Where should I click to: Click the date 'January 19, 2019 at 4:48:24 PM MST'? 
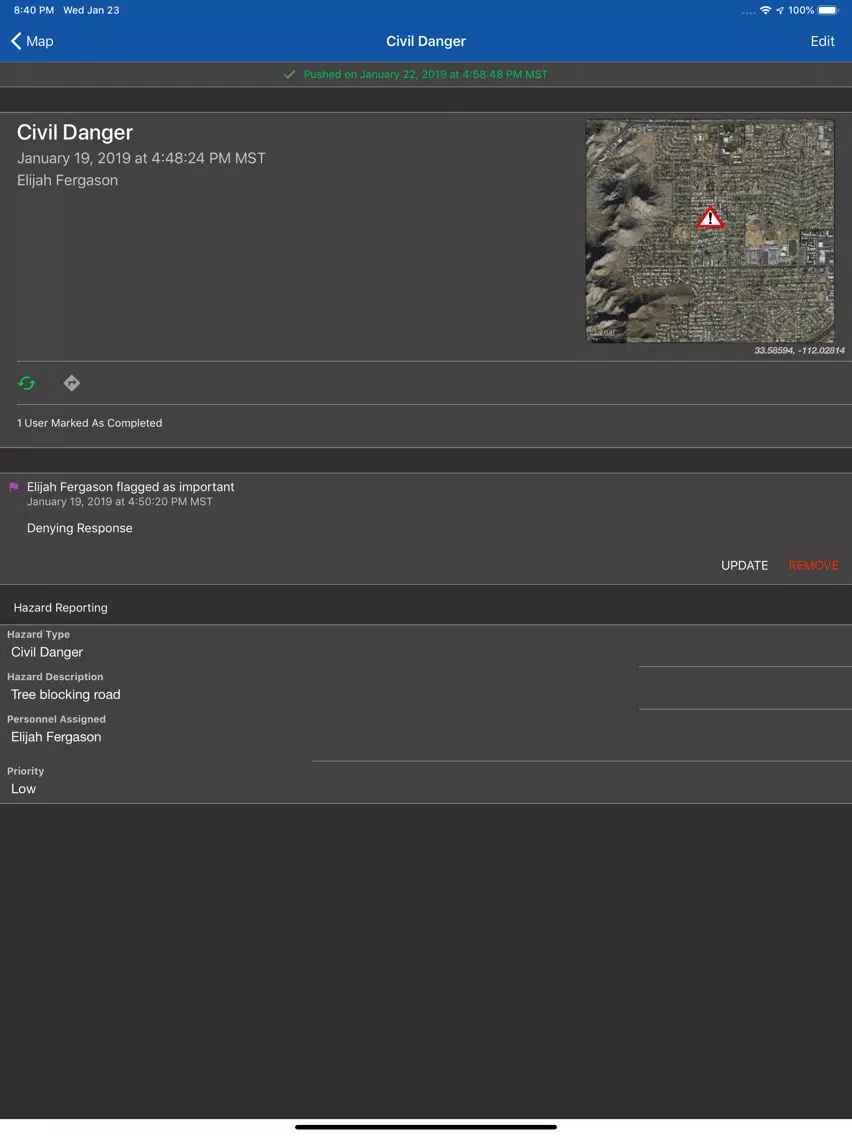point(141,158)
